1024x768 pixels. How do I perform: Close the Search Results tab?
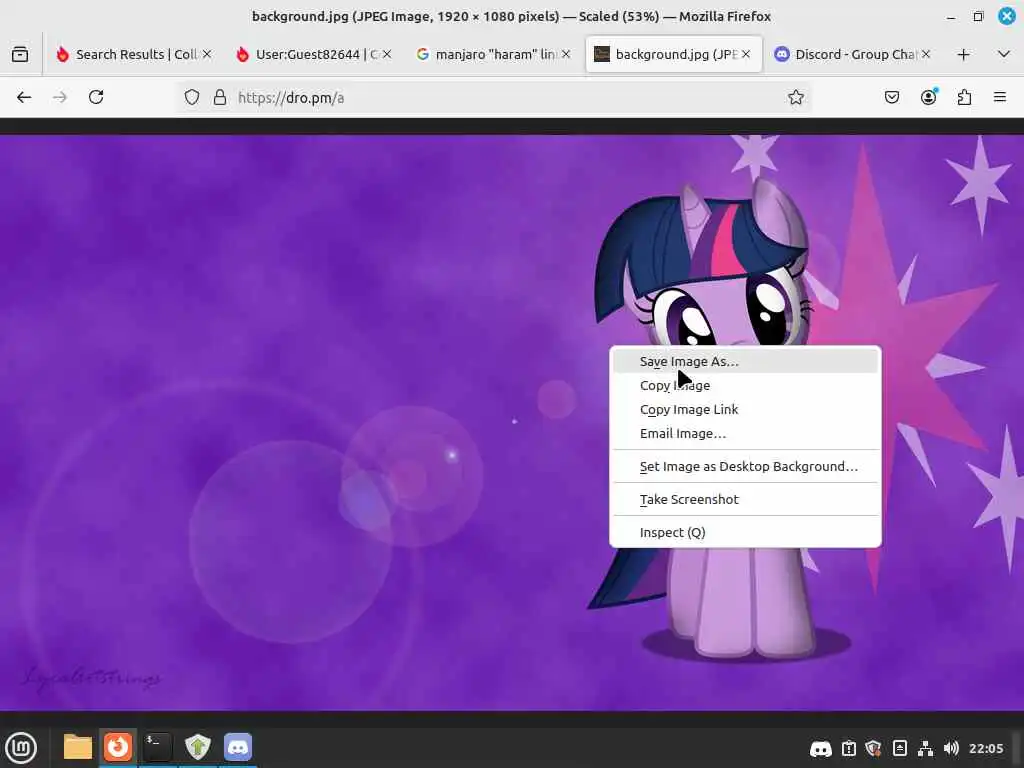[206, 54]
